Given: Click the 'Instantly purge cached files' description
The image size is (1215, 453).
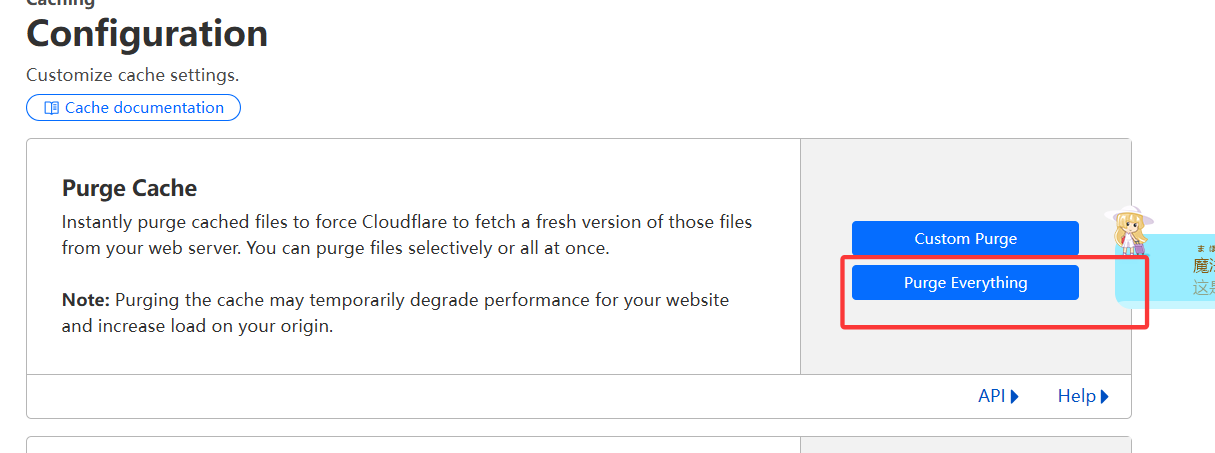Looking at the screenshot, I should tap(407, 234).
